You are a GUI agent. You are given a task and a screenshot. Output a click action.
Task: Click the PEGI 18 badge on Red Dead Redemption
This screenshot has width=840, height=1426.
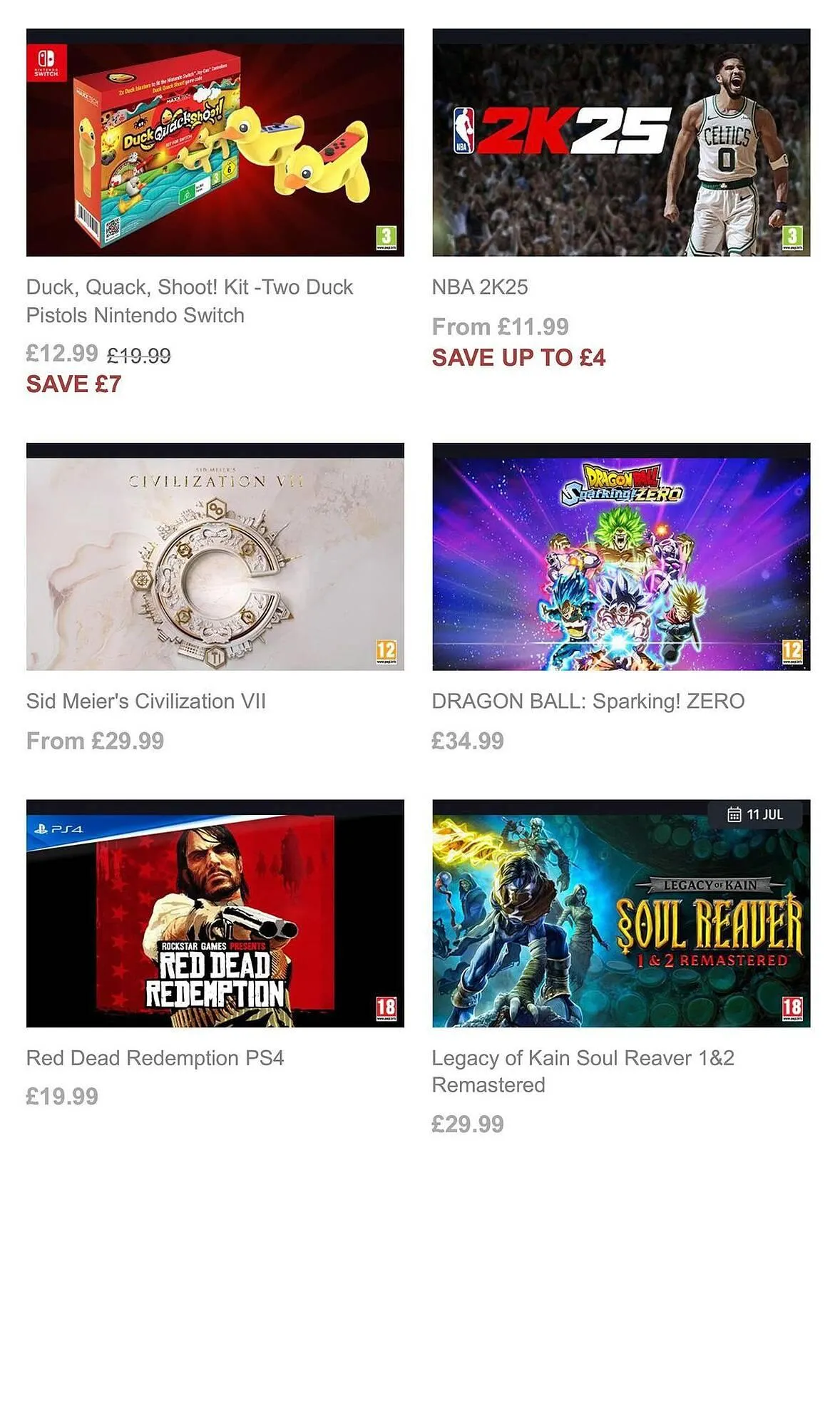pyautogui.click(x=385, y=1008)
